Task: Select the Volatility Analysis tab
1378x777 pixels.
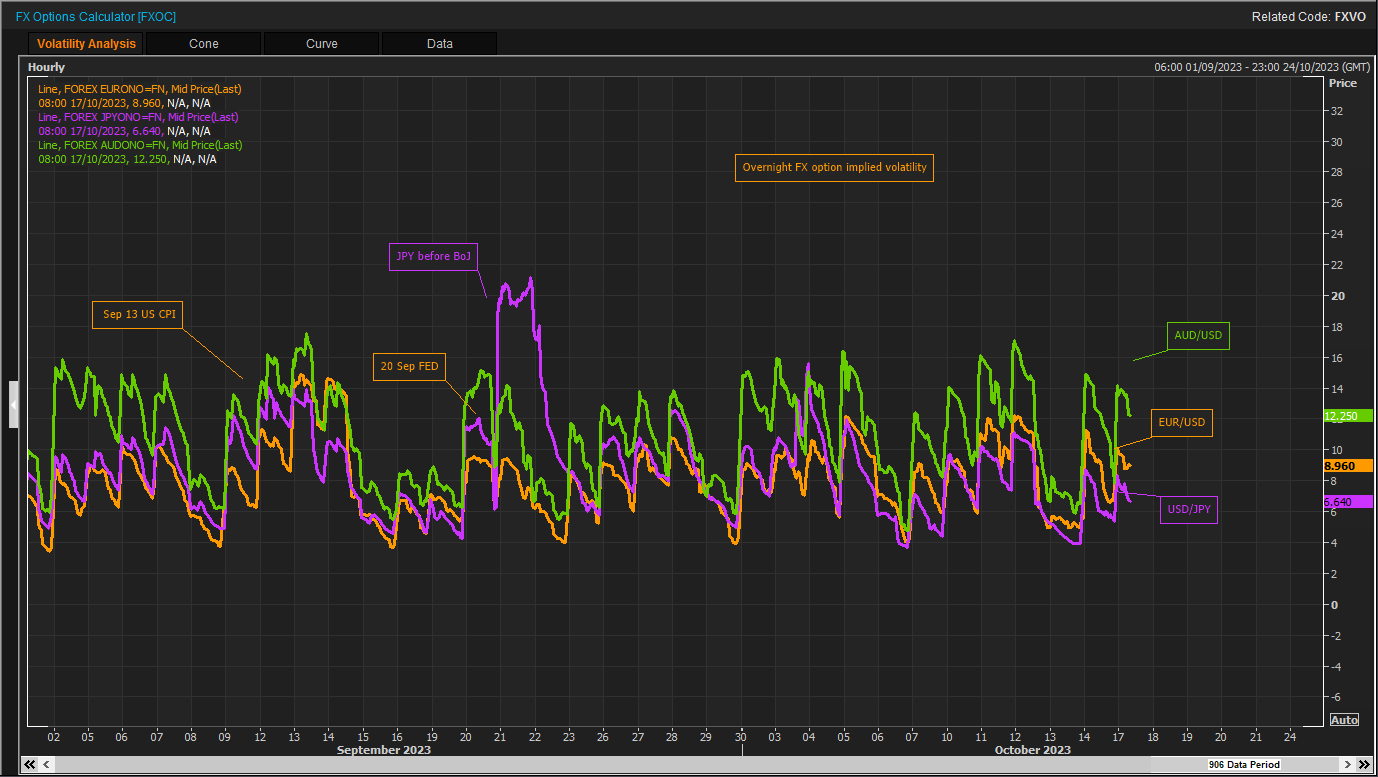Action: [x=86, y=44]
